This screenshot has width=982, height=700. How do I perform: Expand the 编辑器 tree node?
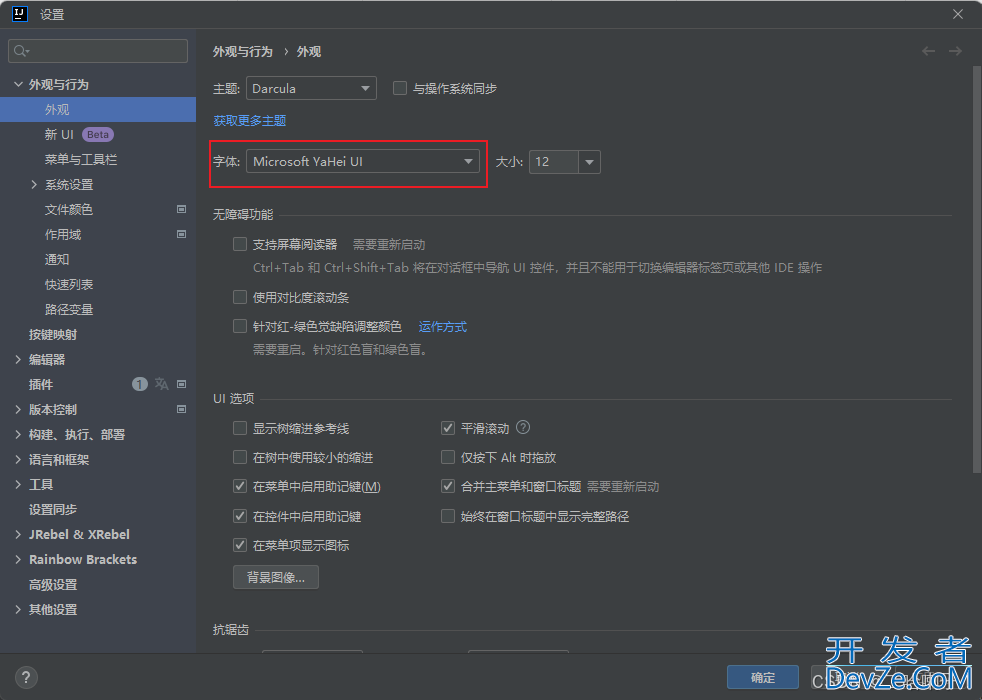coord(18,359)
